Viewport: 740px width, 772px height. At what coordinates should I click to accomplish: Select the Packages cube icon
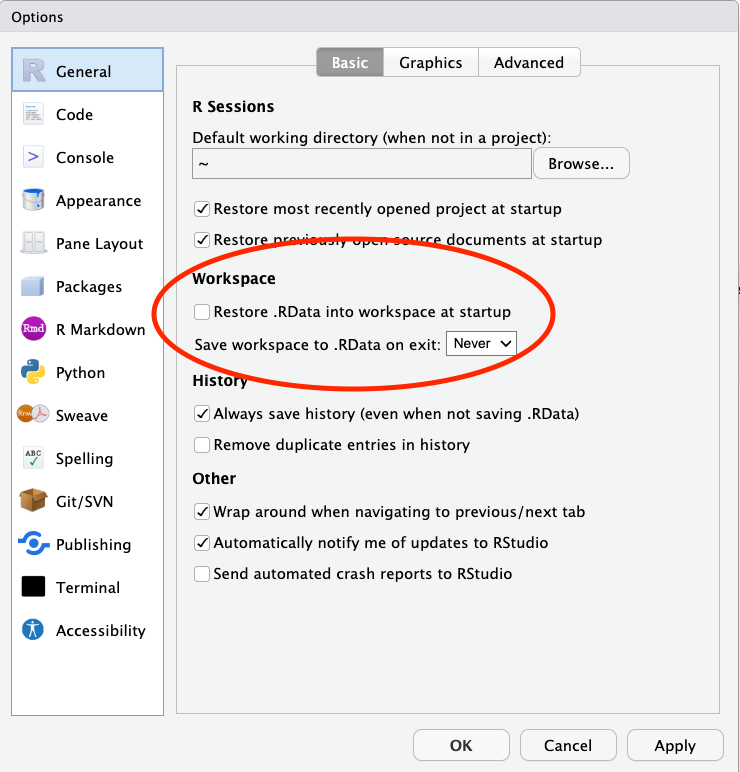pos(33,286)
